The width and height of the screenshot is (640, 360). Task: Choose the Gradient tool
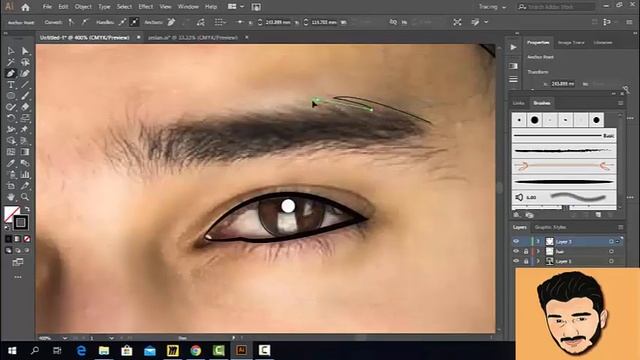tap(25, 152)
